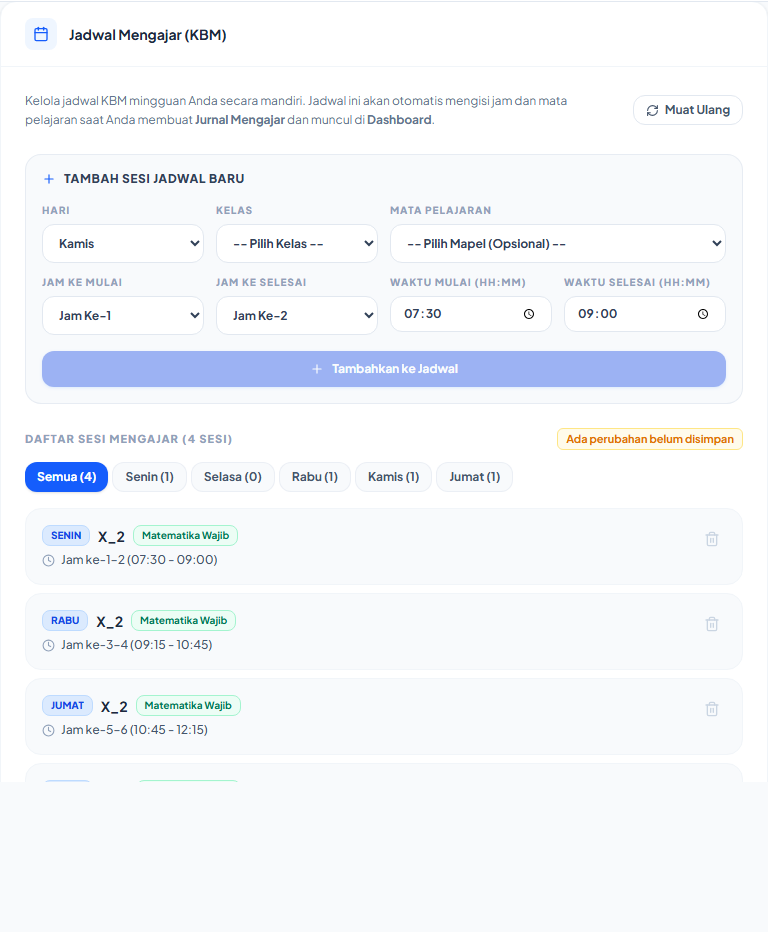Open the Pilih Mapel (Opsional) dropdown
768x932 pixels.
tap(558, 244)
